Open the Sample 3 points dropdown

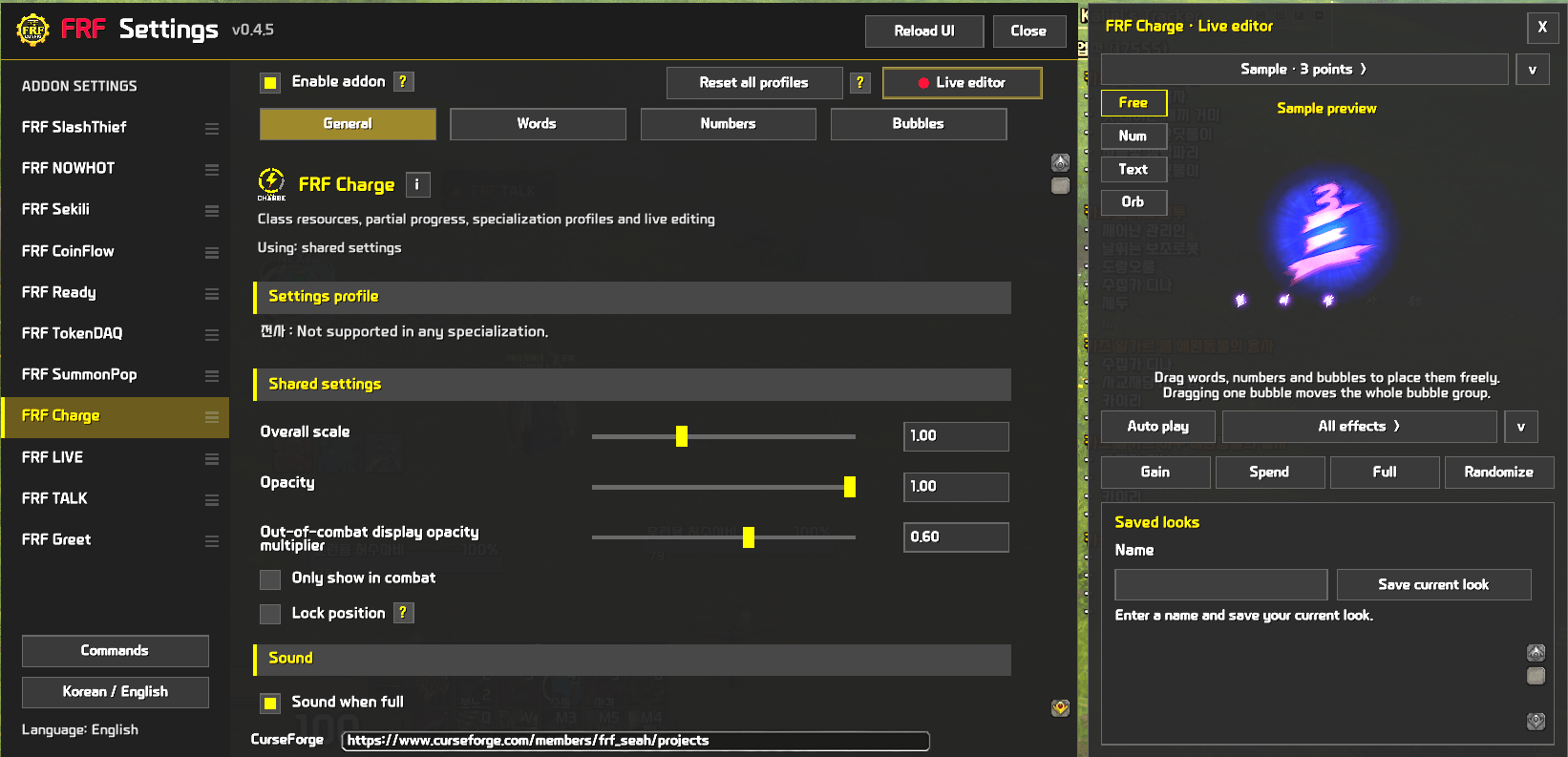click(x=1304, y=70)
